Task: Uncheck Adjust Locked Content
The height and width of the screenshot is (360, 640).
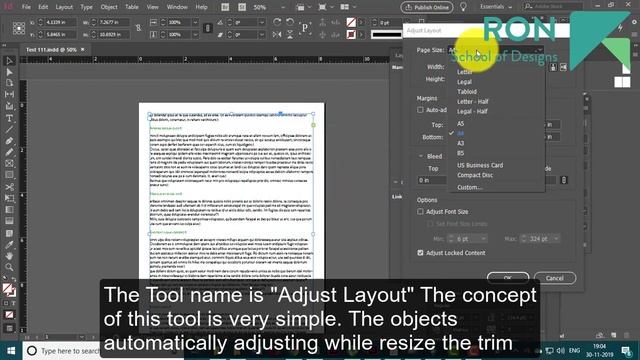Action: point(420,253)
